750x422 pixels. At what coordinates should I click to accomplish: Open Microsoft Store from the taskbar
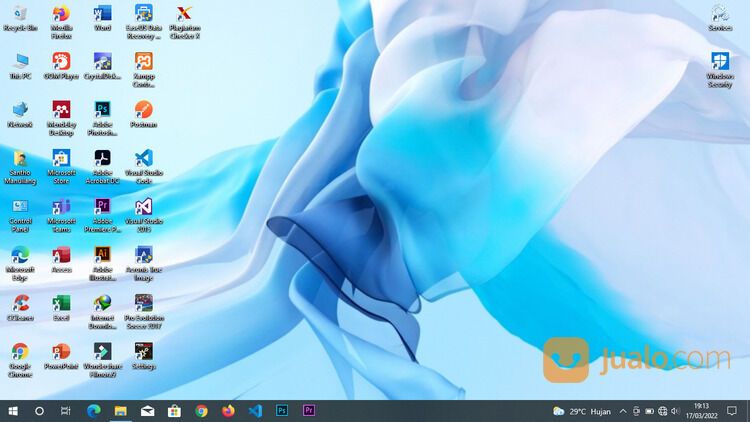(174, 411)
